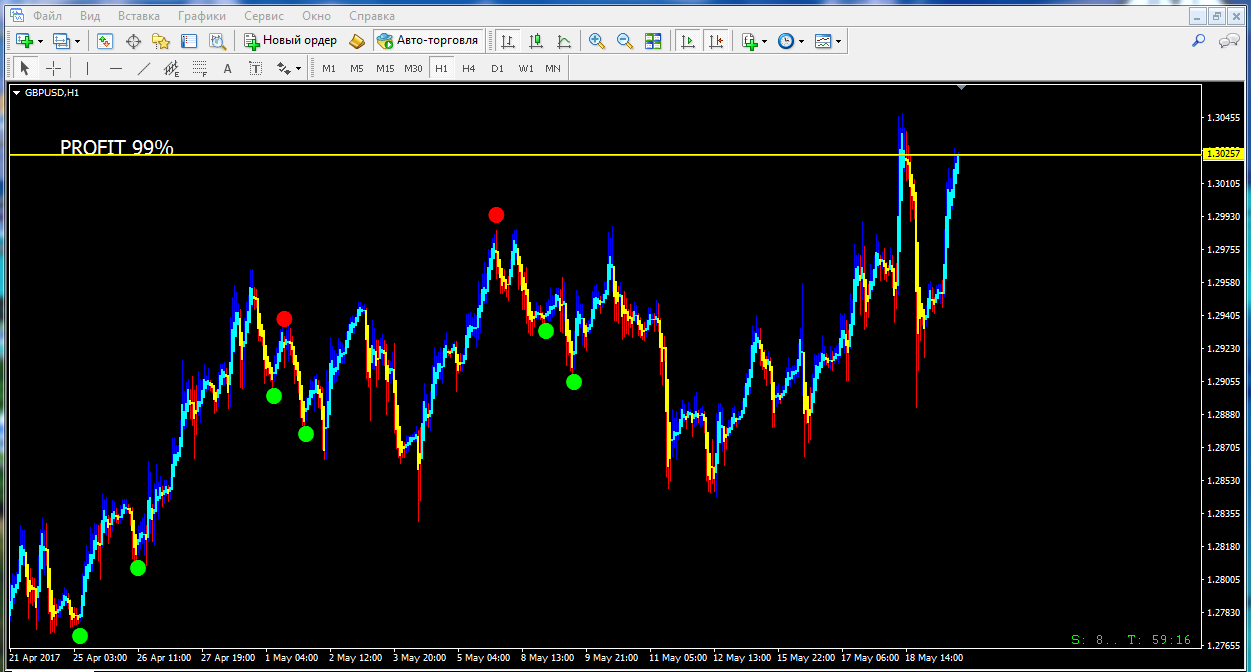Expand the templates dropdown
Image resolution: width=1251 pixels, height=672 pixels.
coord(838,41)
